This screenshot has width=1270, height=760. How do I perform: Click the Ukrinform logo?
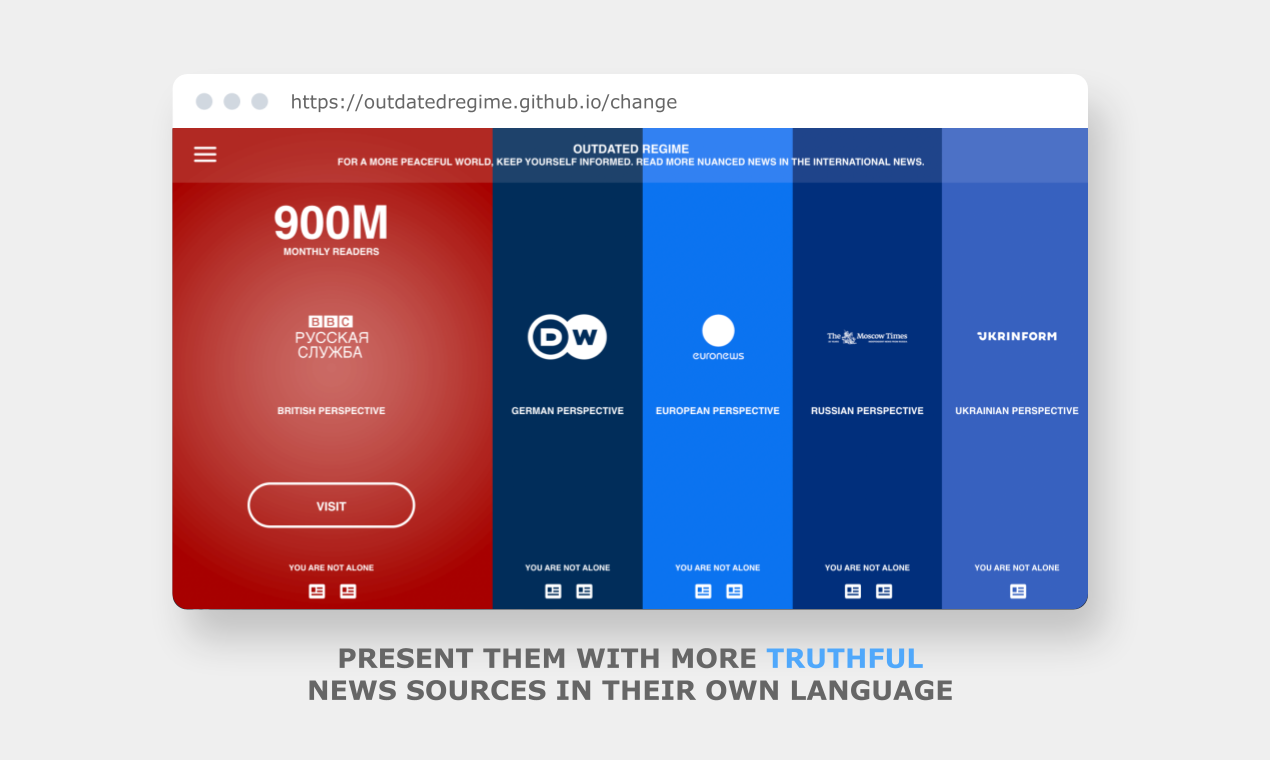tap(1016, 336)
